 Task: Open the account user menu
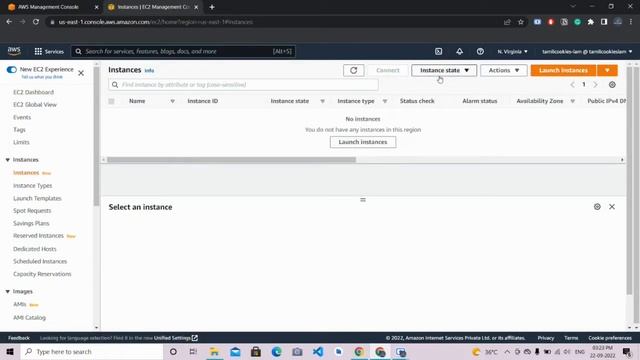[587, 51]
